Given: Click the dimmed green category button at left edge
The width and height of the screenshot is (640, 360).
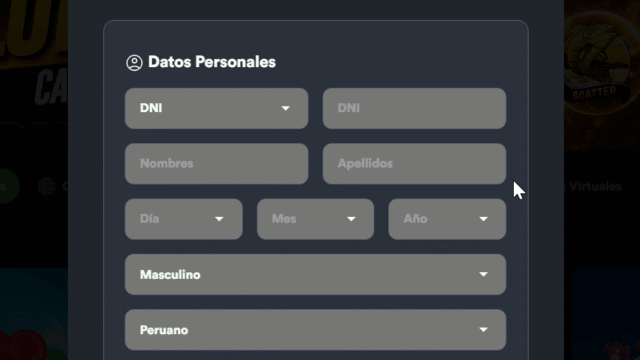Looking at the screenshot, I should pos(8,186).
